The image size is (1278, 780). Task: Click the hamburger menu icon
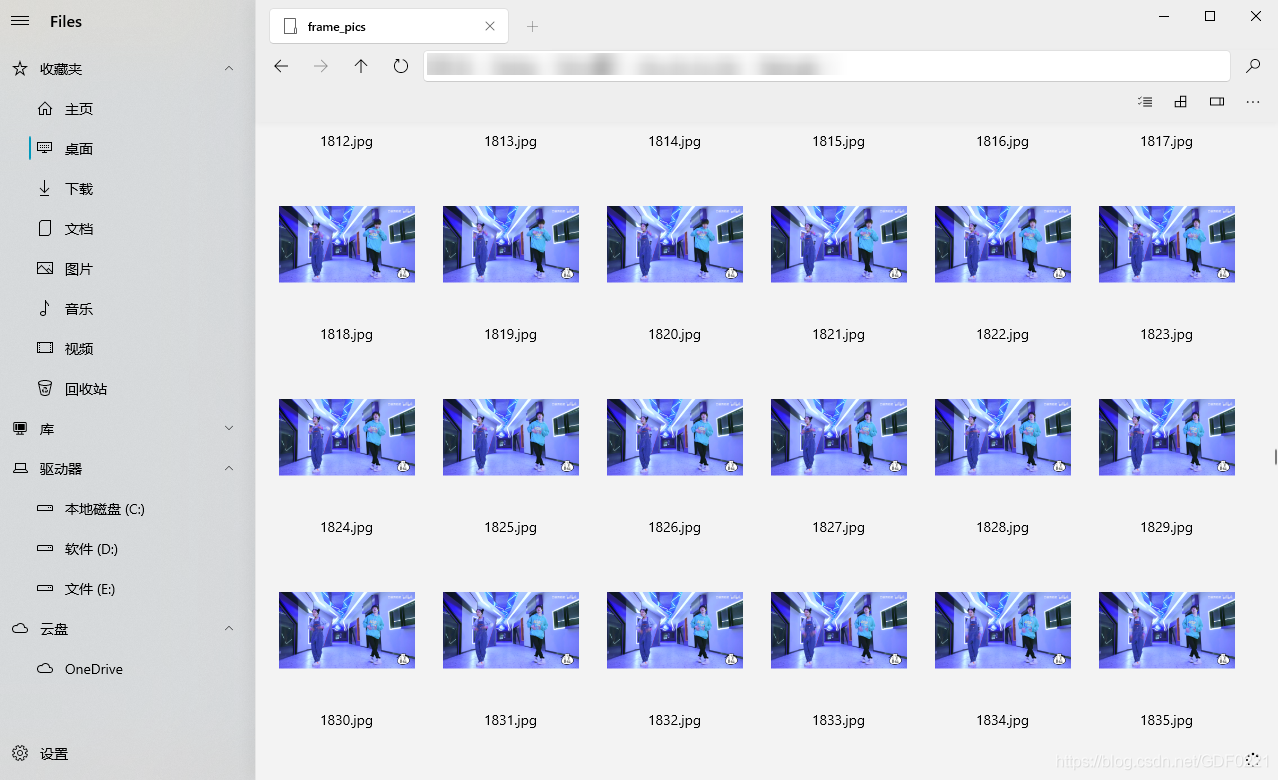click(20, 21)
